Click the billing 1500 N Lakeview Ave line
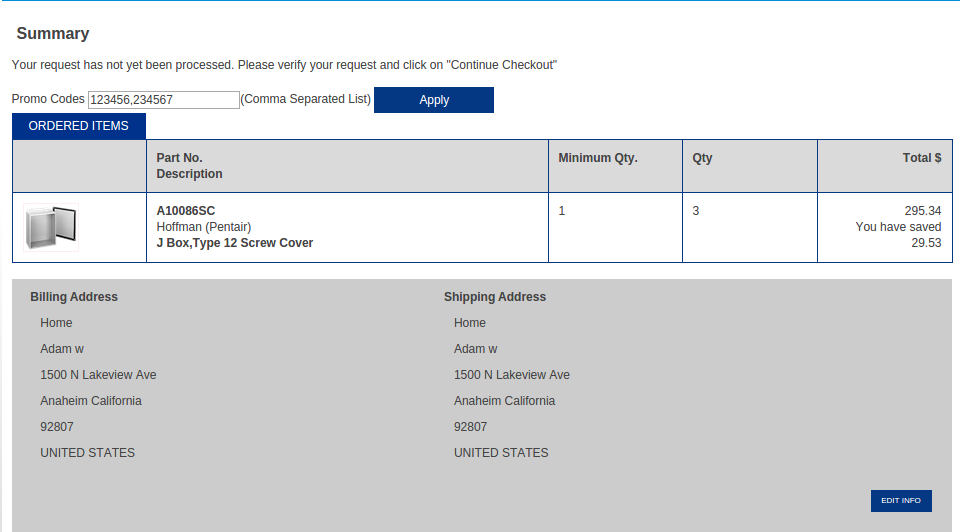 pos(98,375)
